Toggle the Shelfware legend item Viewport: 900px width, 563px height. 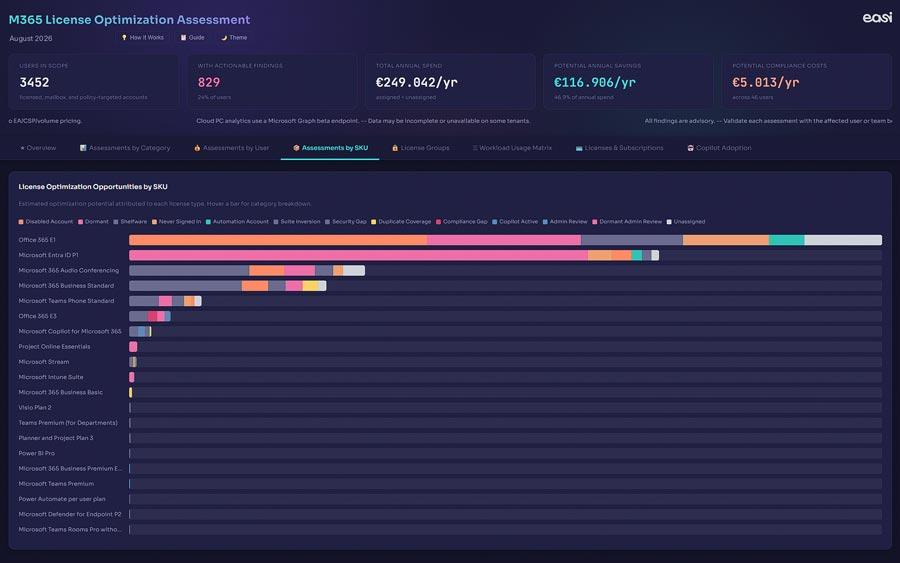click(130, 222)
